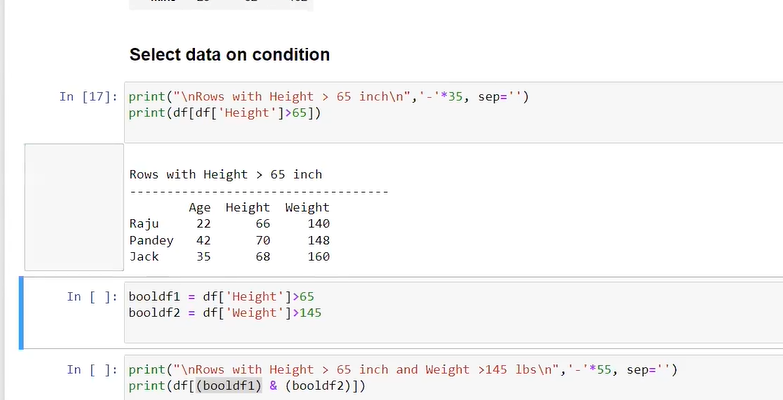This screenshot has height=400, width=783.
Task: Click Jack's Weight value 160
Action: [318, 257]
